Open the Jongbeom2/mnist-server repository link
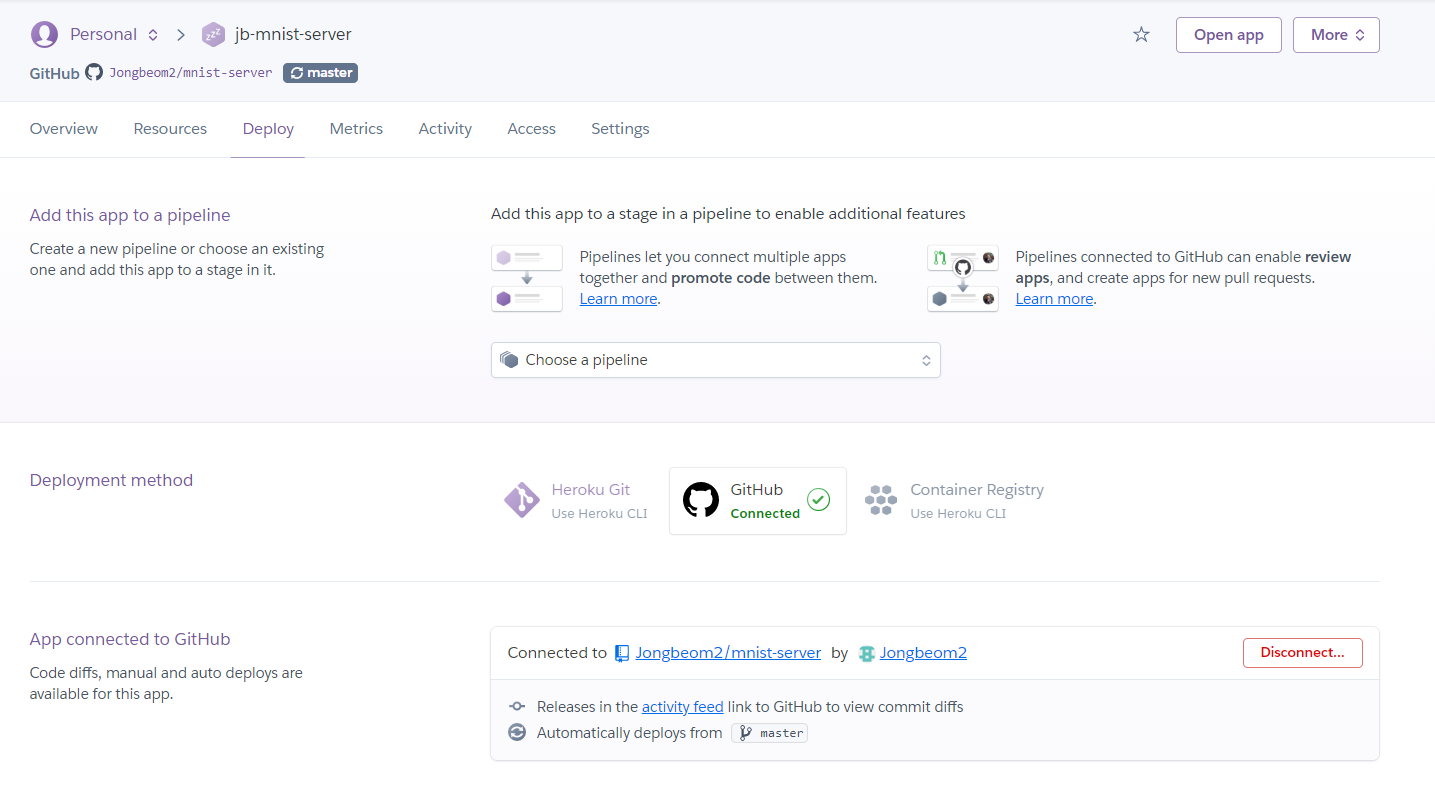The height and width of the screenshot is (793, 1435). 728,653
